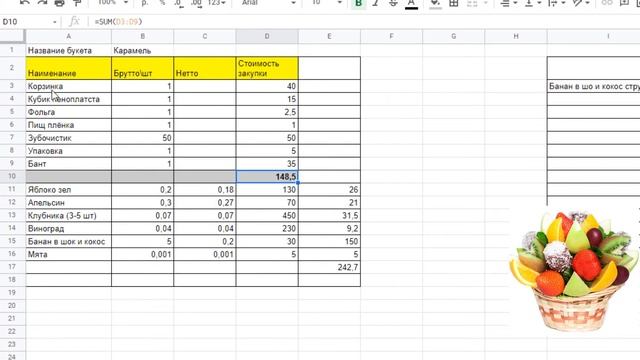Click the Paint format icon
640x360 pixels.
[77, 2]
